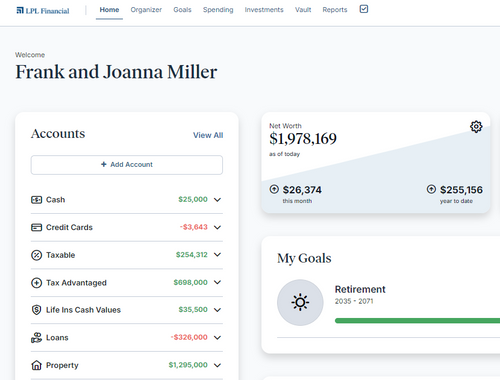Viewport: 500px width, 380px height.
Task: Click the $26,374 this month figure
Action: click(x=302, y=190)
